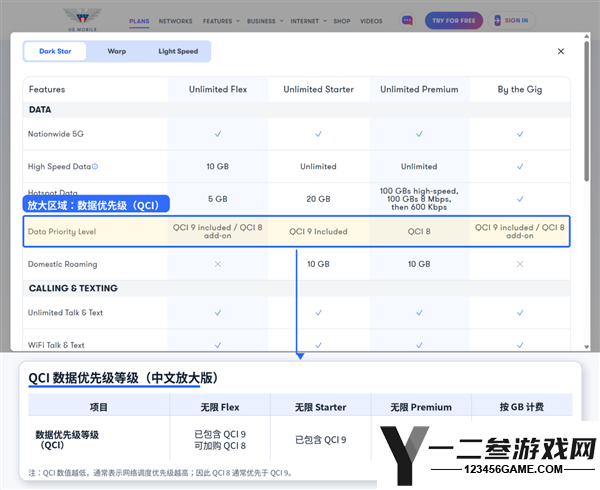The height and width of the screenshot is (490, 600).
Task: Click the DATA section header
Action: tap(40, 110)
